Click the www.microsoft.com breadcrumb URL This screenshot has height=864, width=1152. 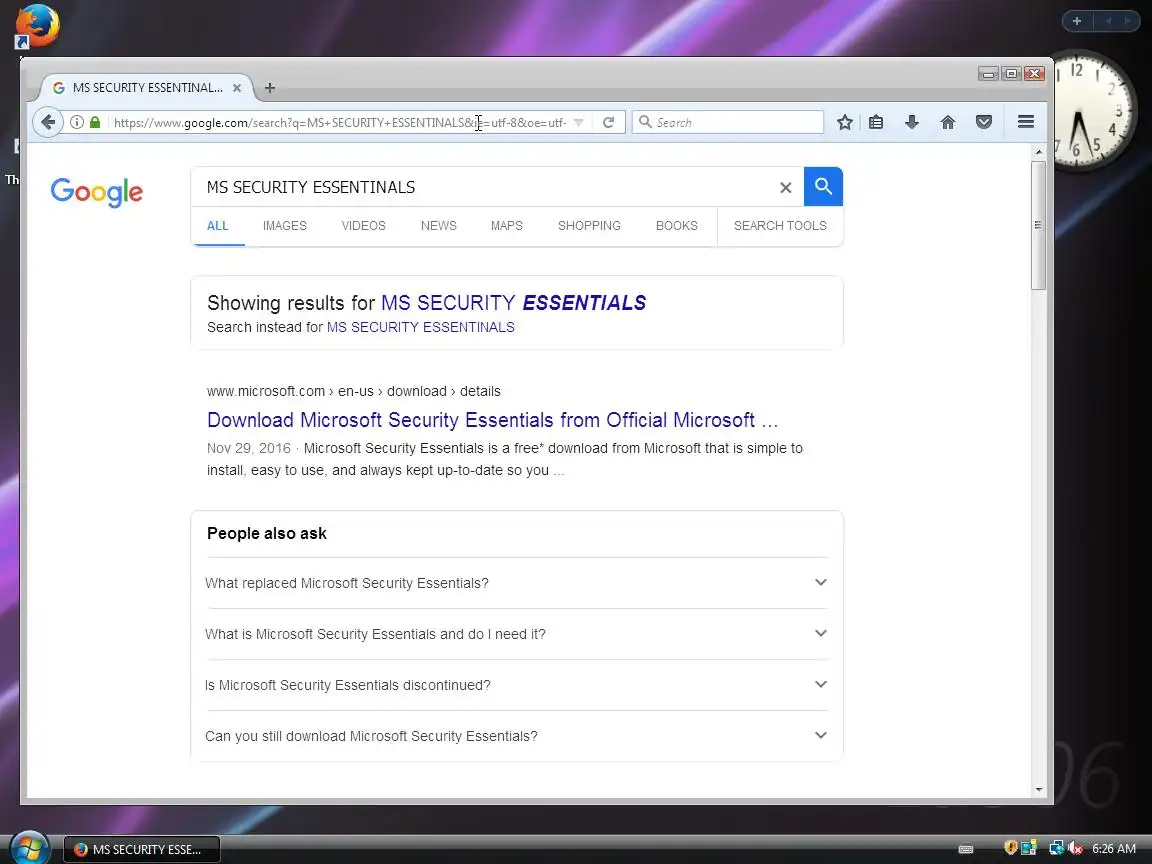(x=353, y=392)
